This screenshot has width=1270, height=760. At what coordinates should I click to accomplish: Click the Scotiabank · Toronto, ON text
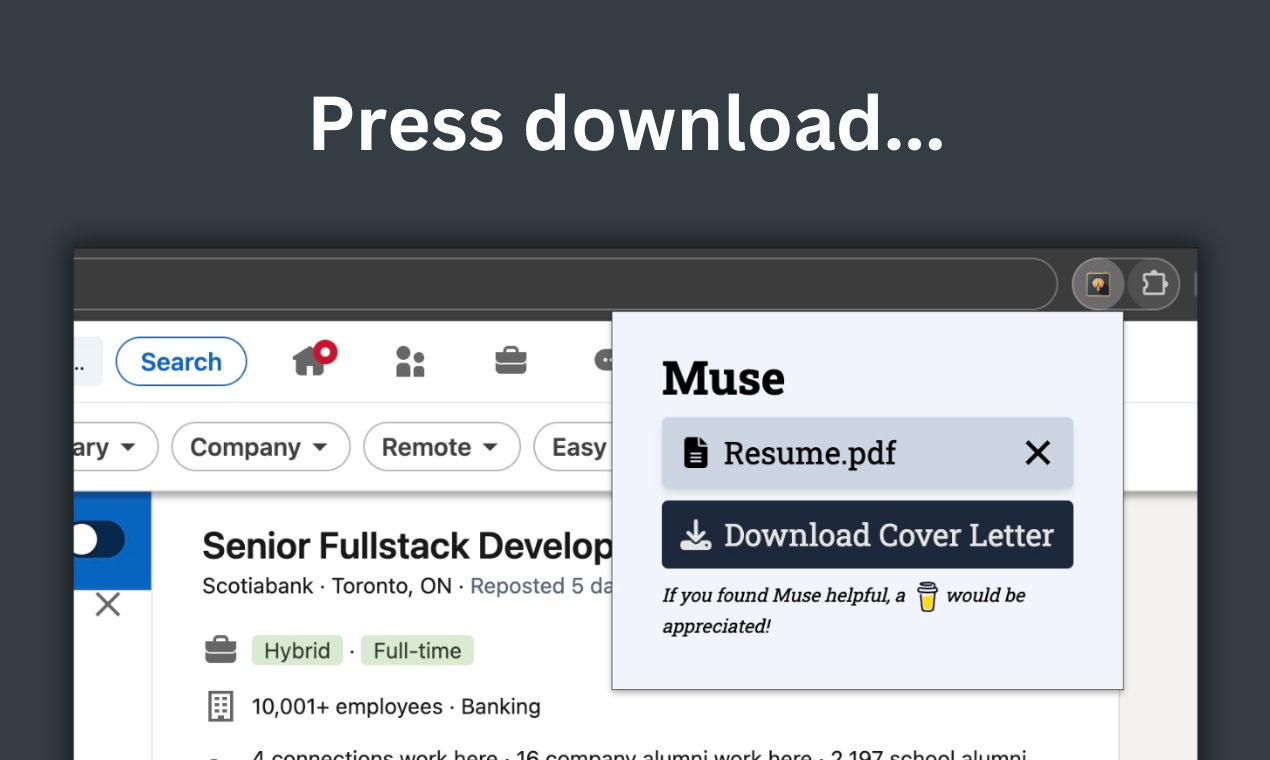click(327, 586)
